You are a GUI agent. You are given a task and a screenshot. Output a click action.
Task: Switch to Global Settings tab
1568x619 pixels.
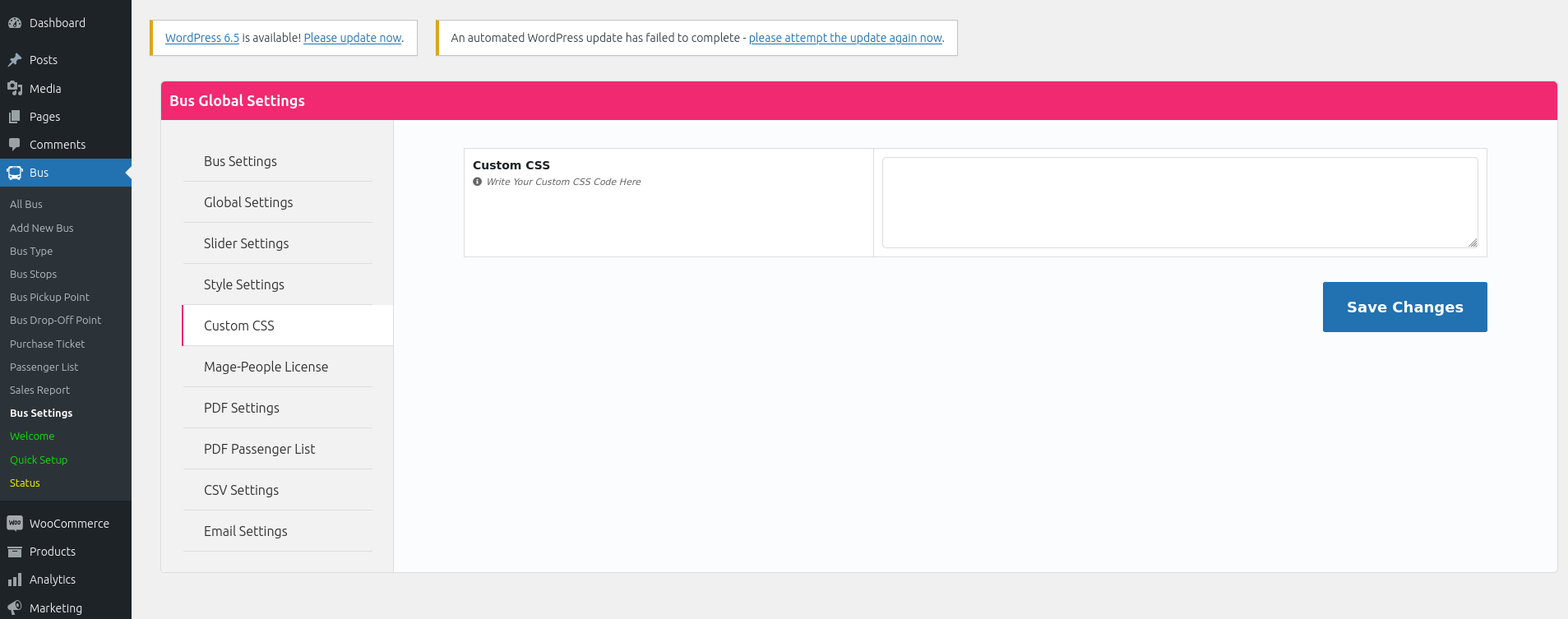278,202
